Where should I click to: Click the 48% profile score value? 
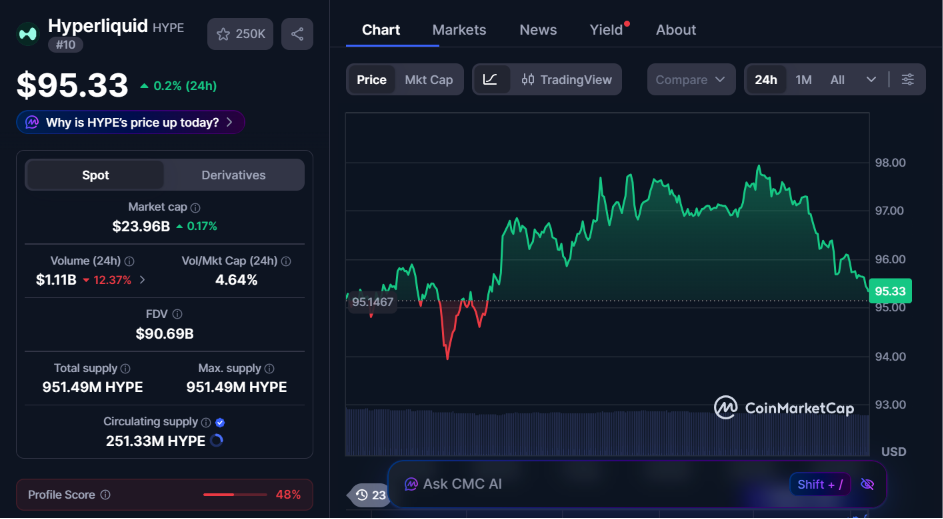click(x=288, y=495)
